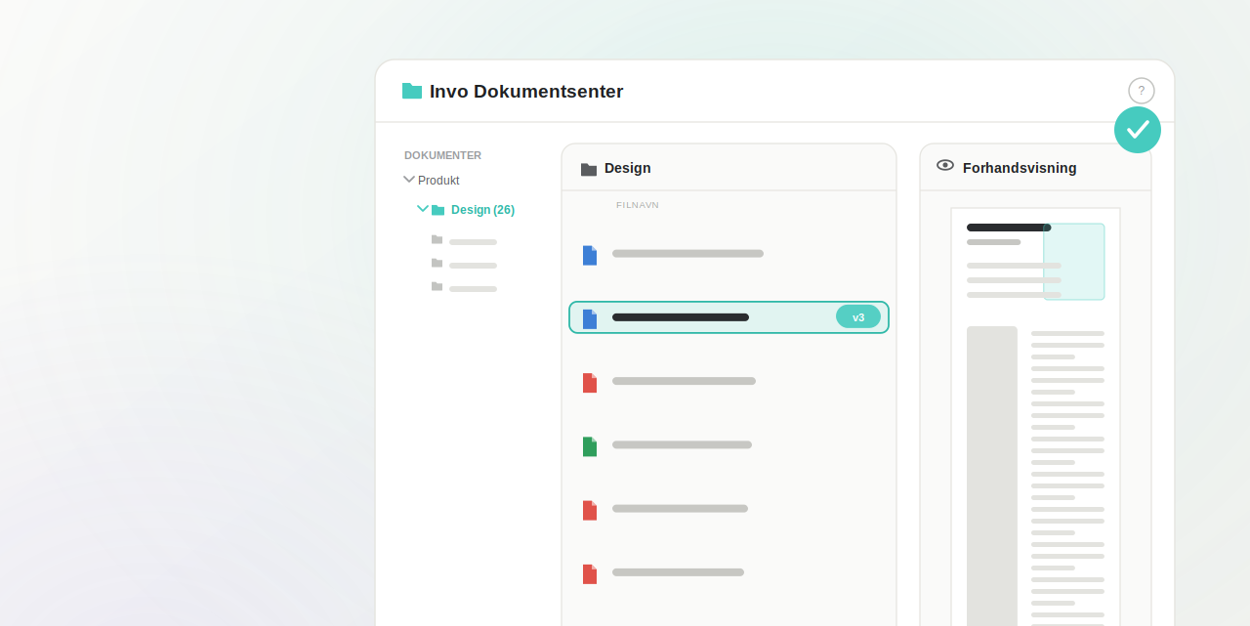Select the second red file icon
The width and height of the screenshot is (1250, 626).
tap(590, 510)
